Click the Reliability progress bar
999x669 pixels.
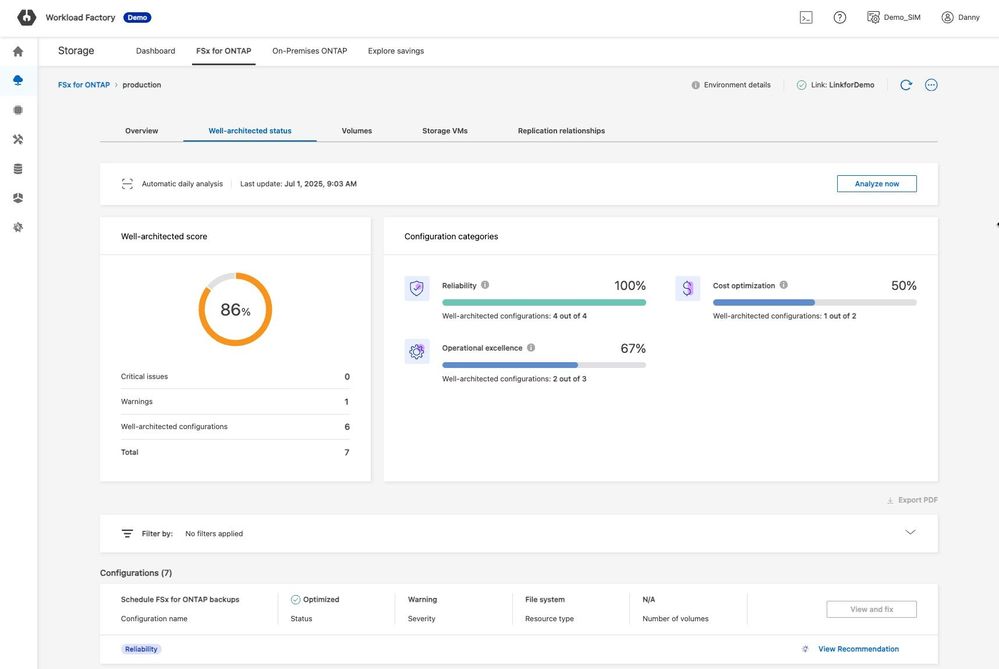544,302
